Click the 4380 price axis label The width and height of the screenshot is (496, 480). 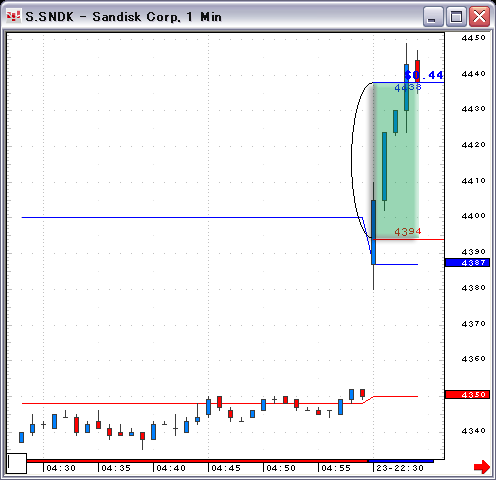(473, 288)
